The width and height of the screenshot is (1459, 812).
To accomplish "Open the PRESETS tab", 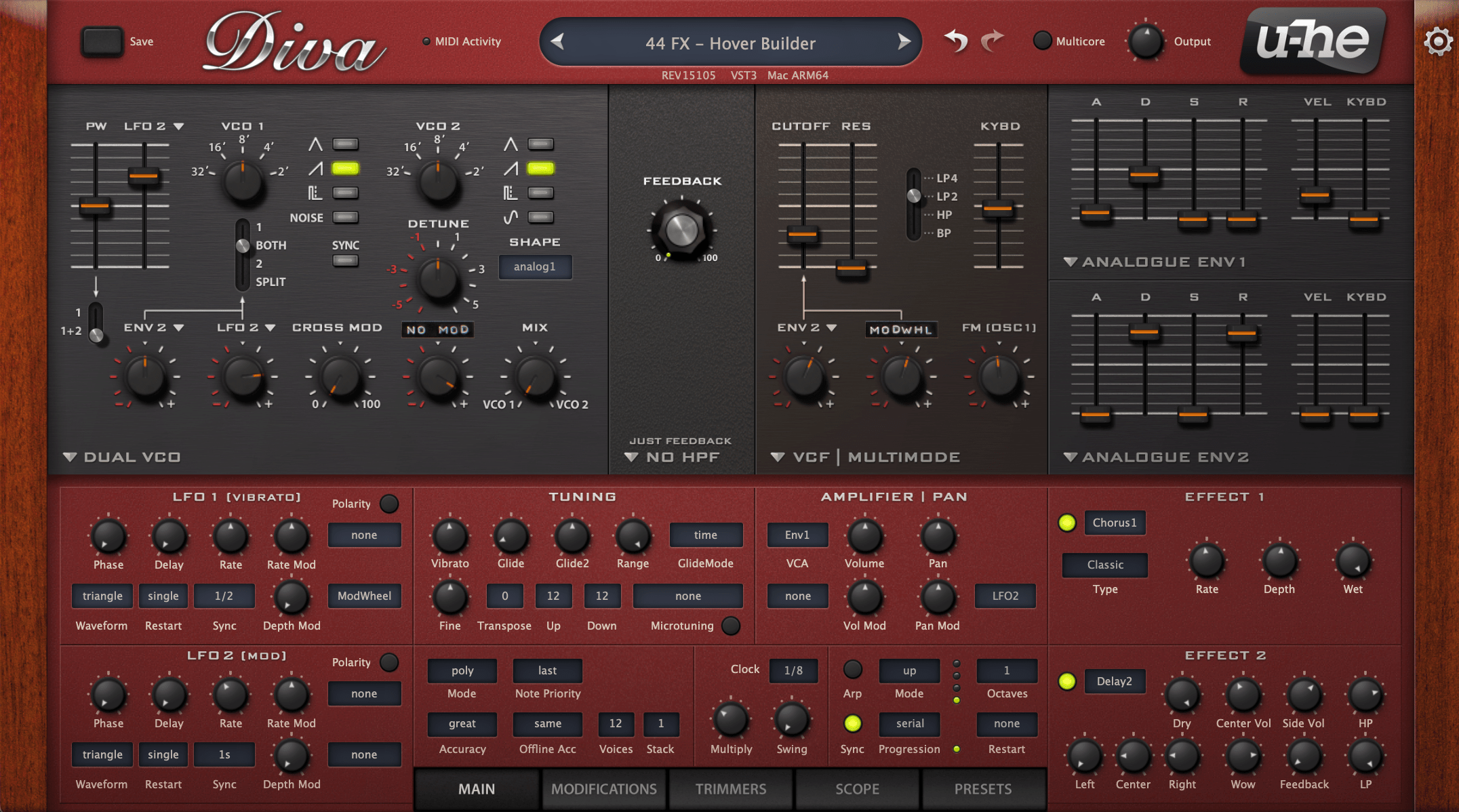I will 983,789.
